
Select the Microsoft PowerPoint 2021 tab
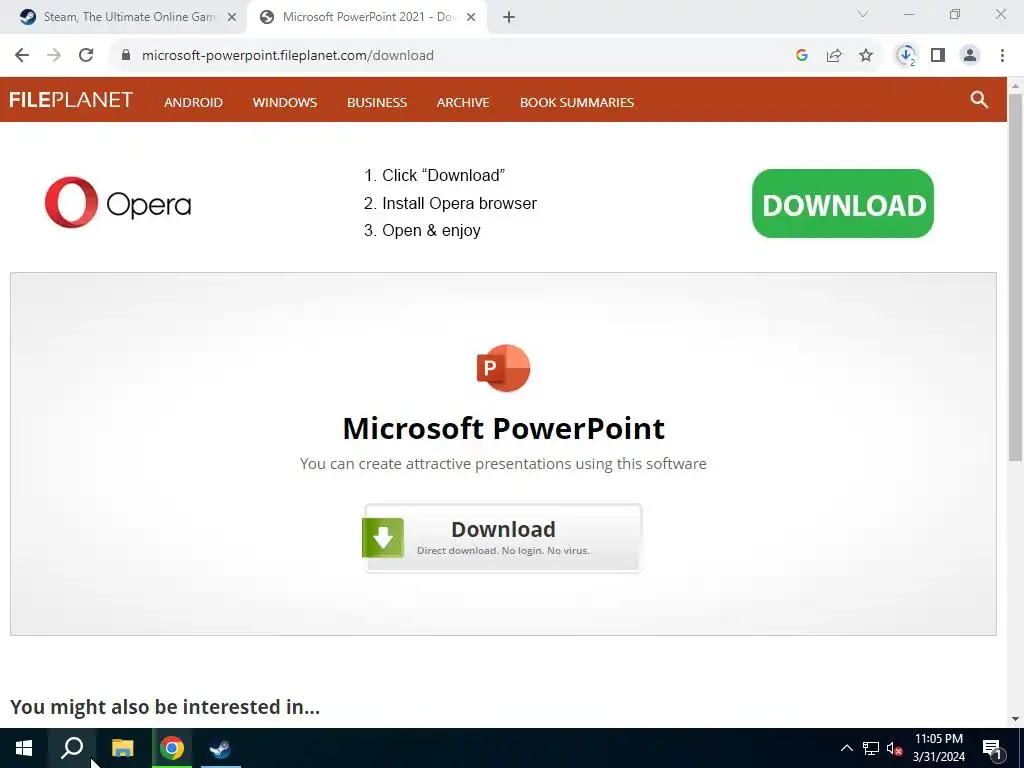(x=366, y=17)
